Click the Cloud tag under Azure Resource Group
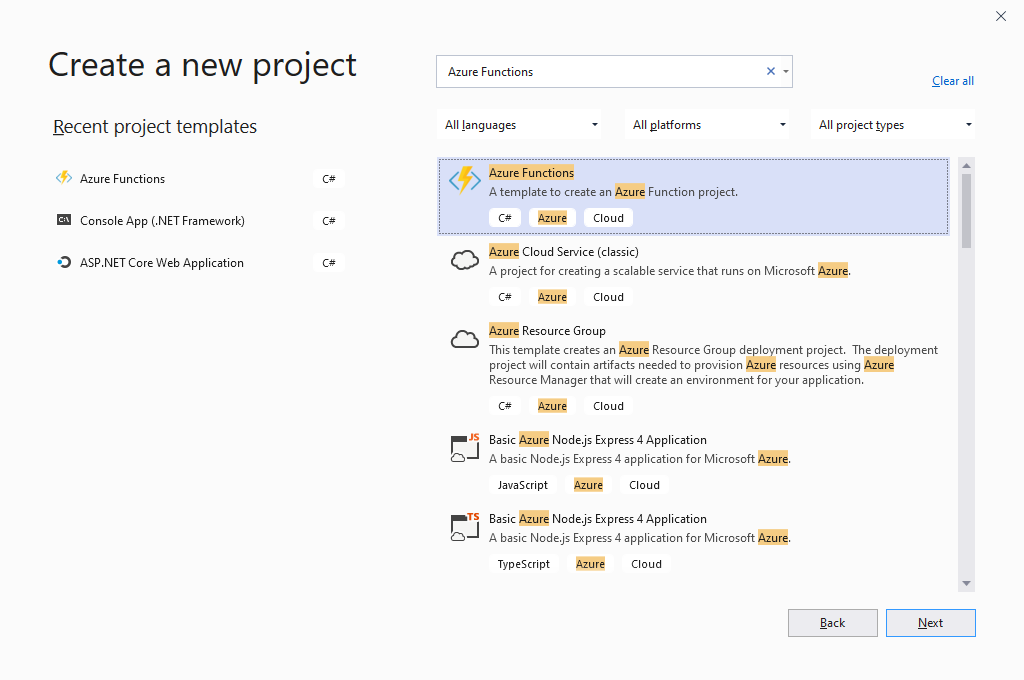1024x680 pixels. (608, 406)
